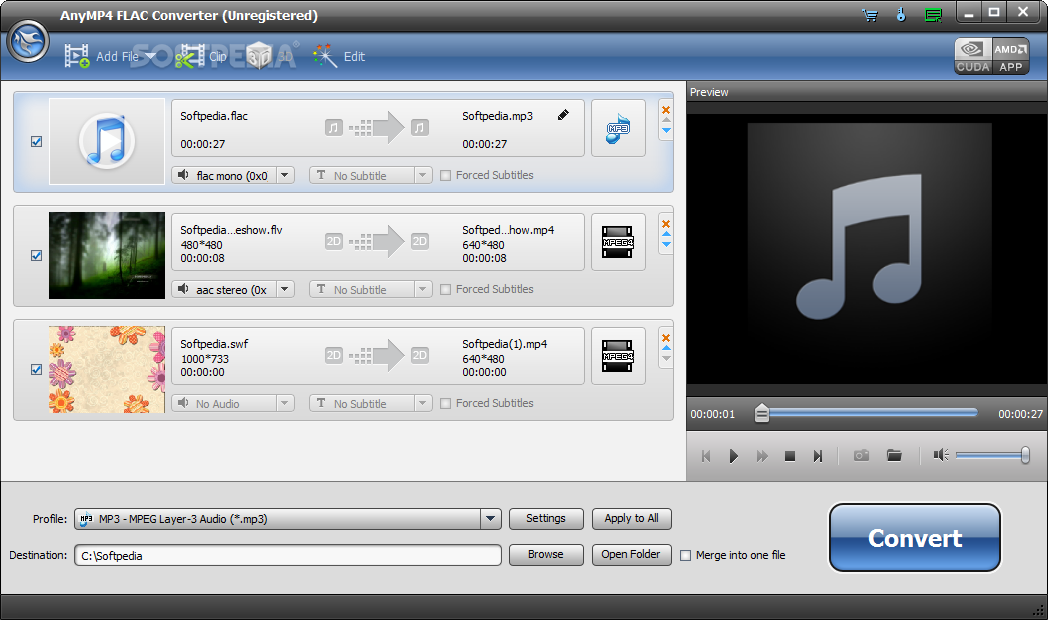The height and width of the screenshot is (620, 1048).
Task: Click the Destination path field
Action: click(287, 555)
